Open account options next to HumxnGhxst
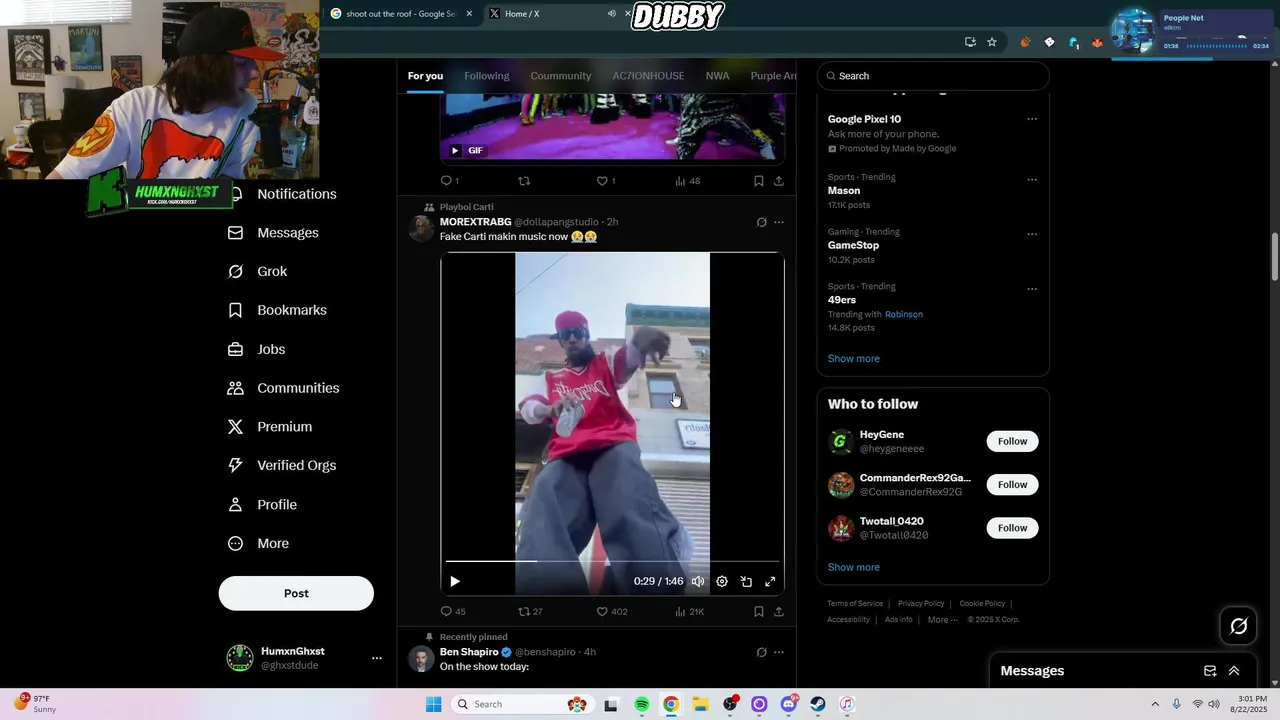This screenshot has height=720, width=1280. click(377, 658)
